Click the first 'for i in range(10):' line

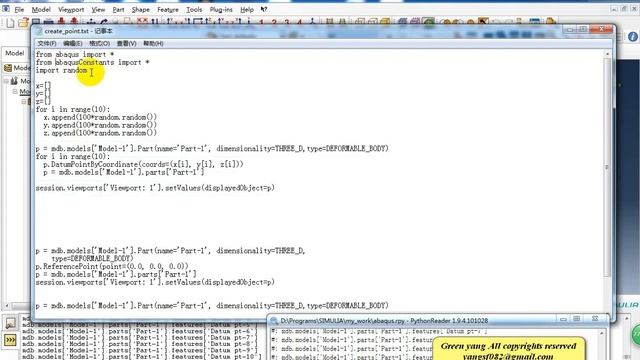(73, 109)
